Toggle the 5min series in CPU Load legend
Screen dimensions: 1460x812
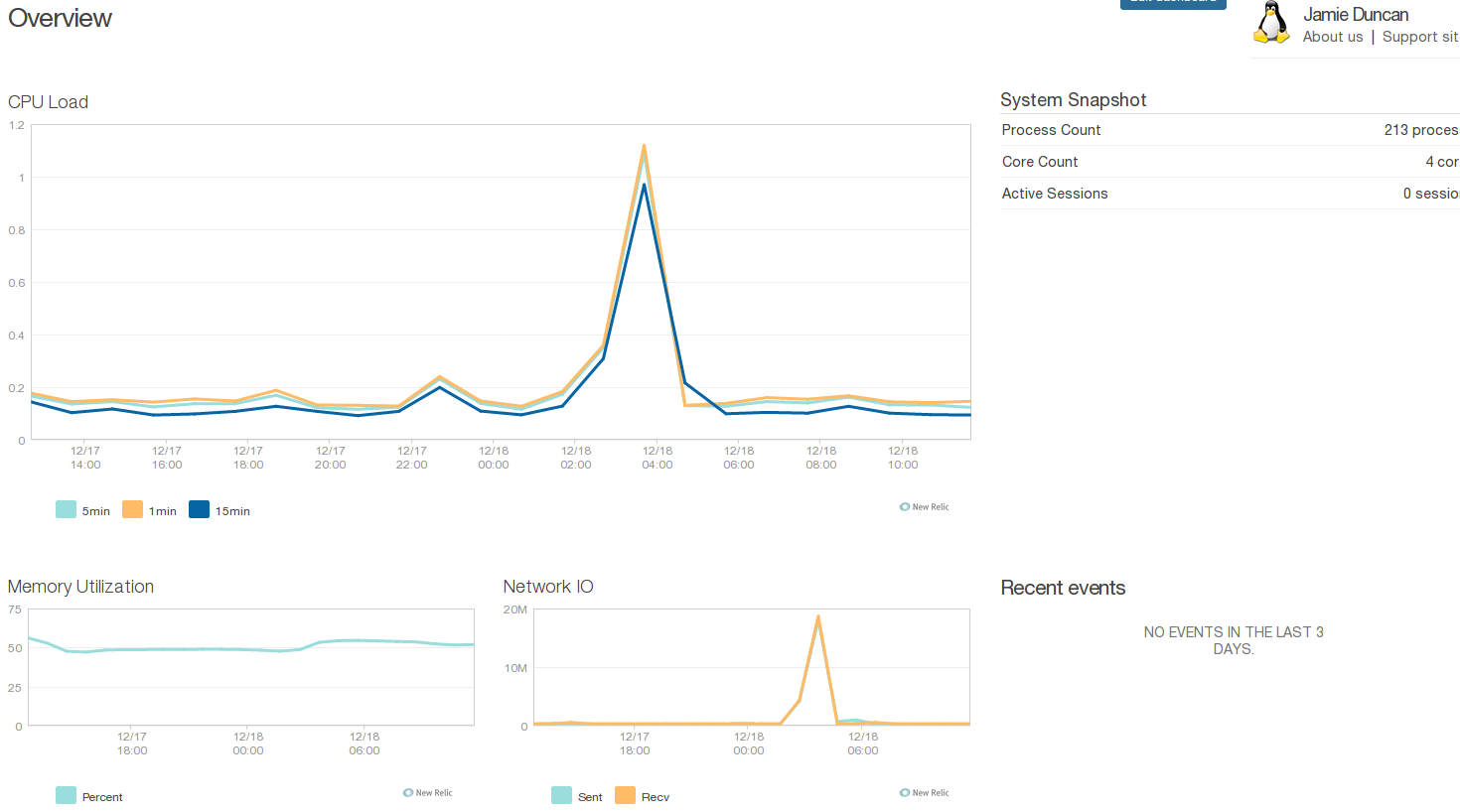coord(67,510)
